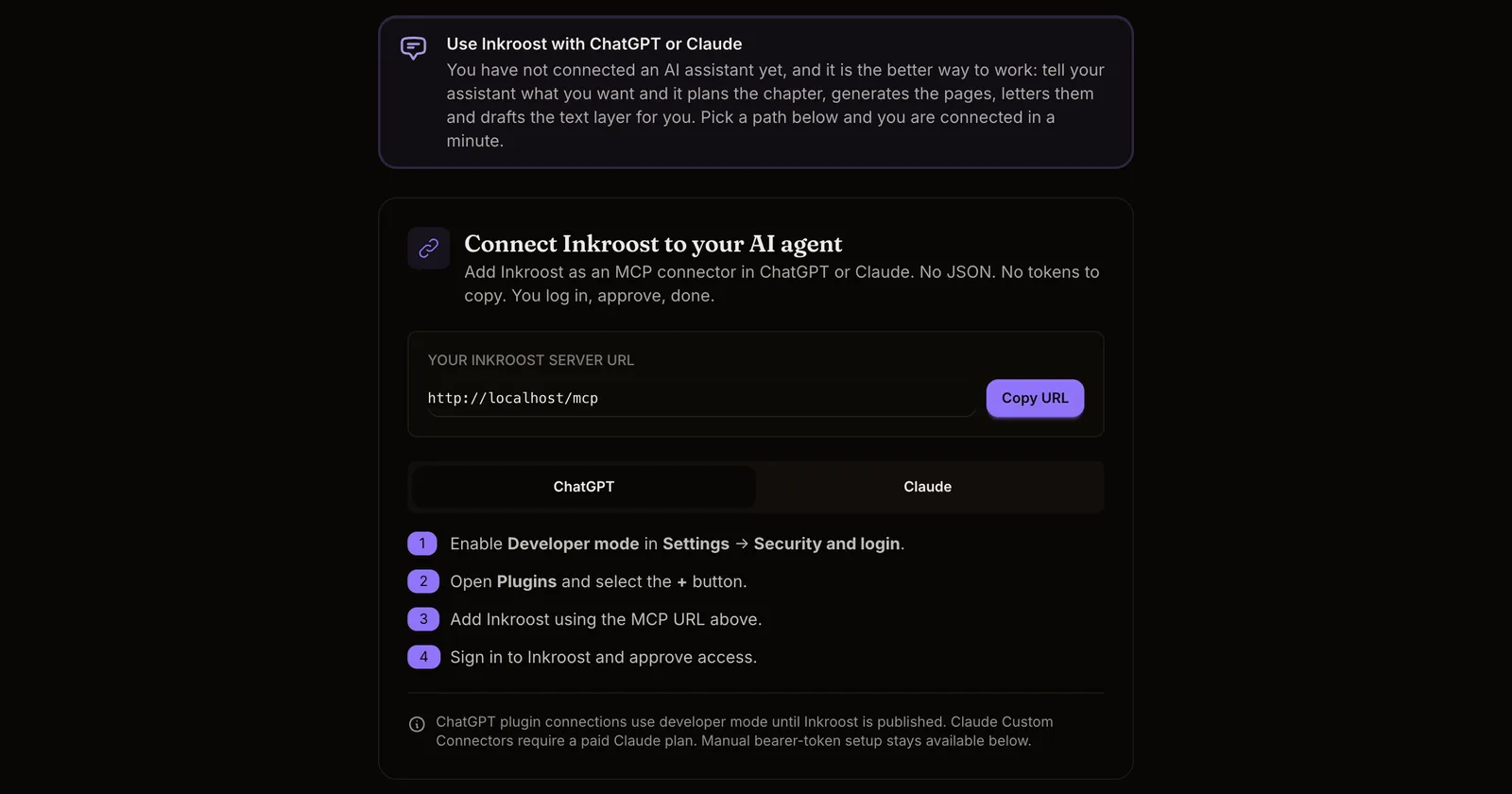Click the plus symbol in step 2
Image resolution: width=1512 pixels, height=794 pixels.
(x=682, y=582)
